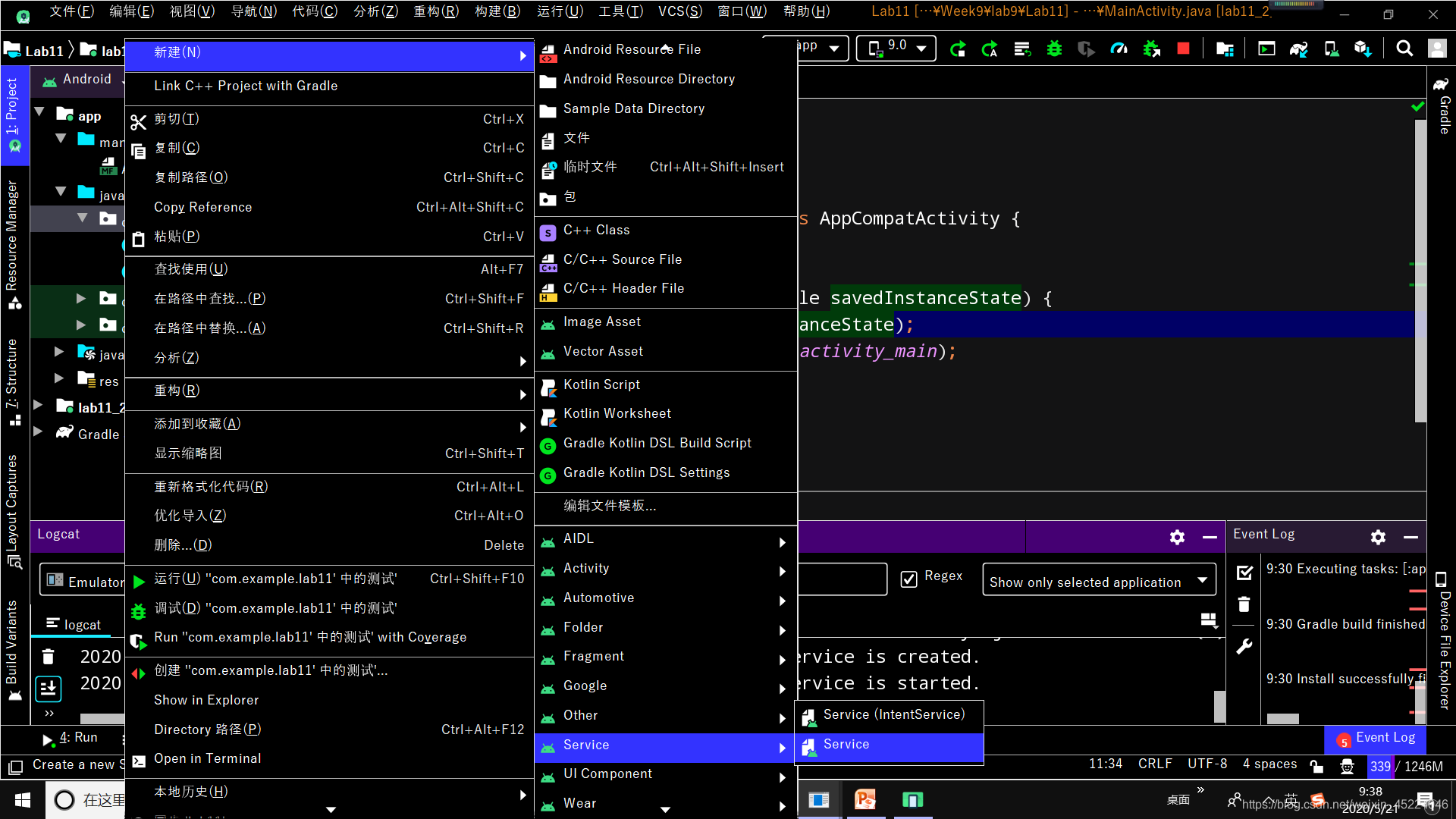The image size is (1456, 819).
Task: Expand the Gradle Scripts tree node
Action: click(x=38, y=432)
